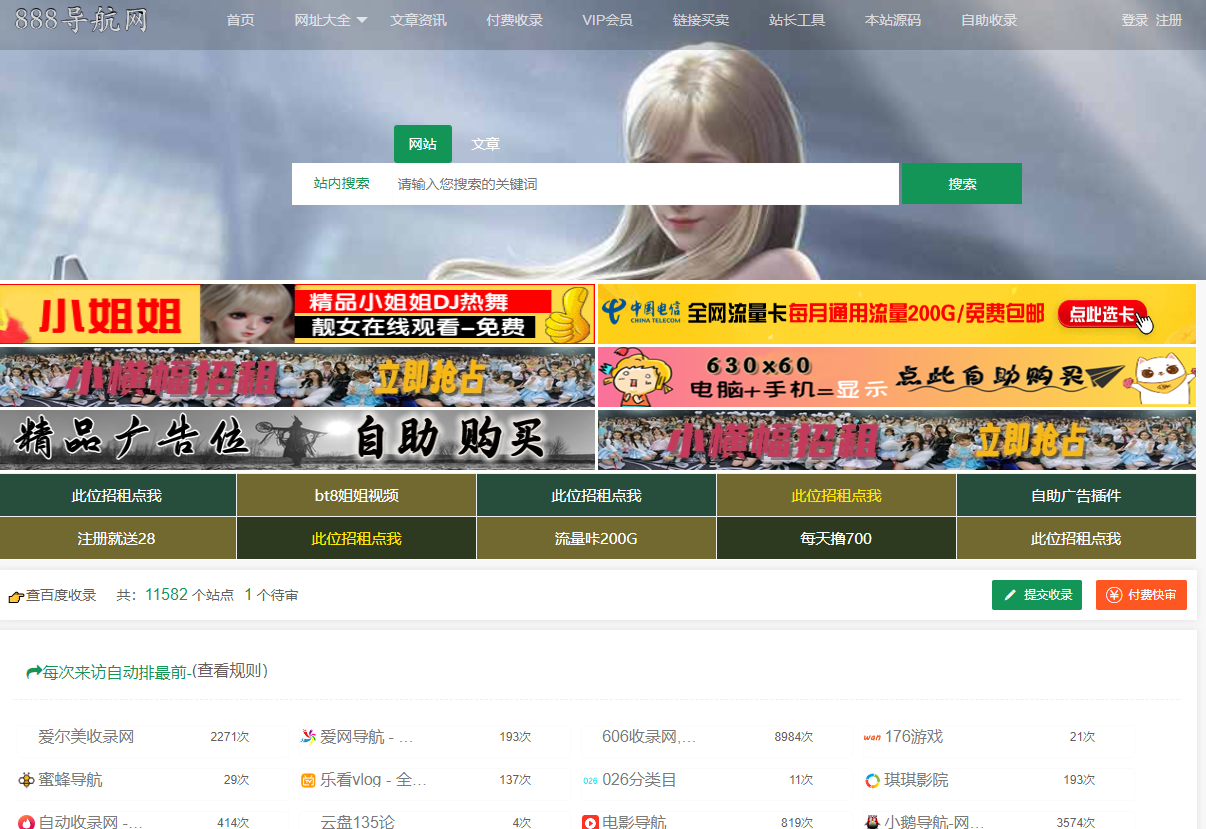Go to 付费收录 page
Screen dimensions: 1206x829
(514, 20)
